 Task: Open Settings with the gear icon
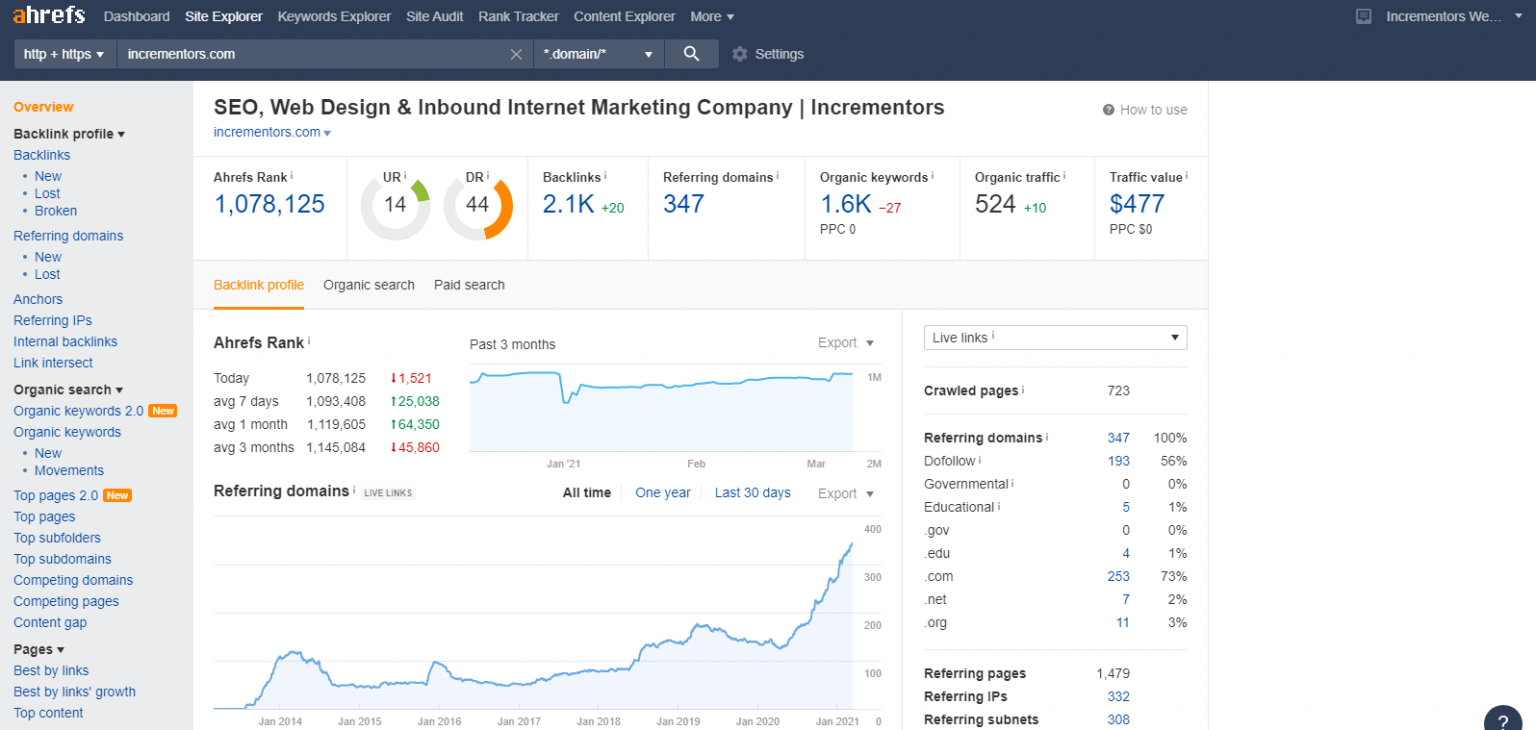pyautogui.click(x=738, y=53)
